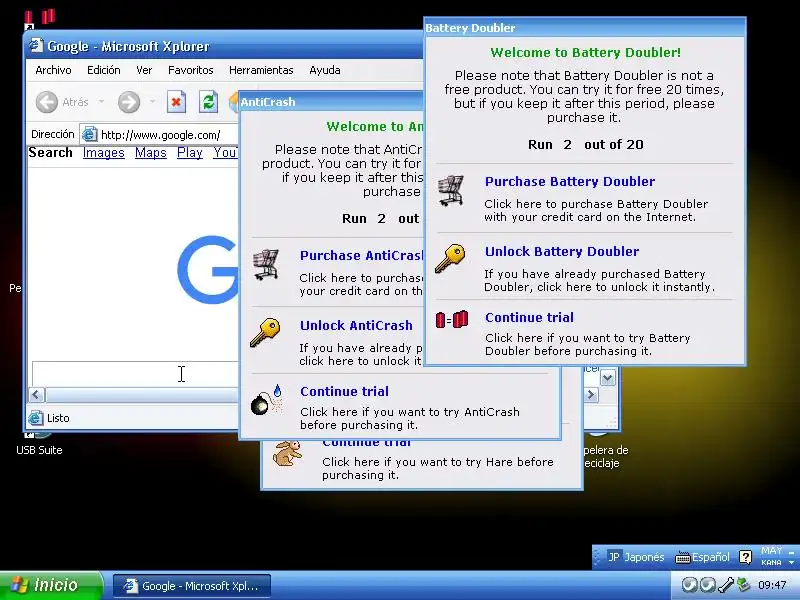Open the Favoritos menu

(x=191, y=70)
